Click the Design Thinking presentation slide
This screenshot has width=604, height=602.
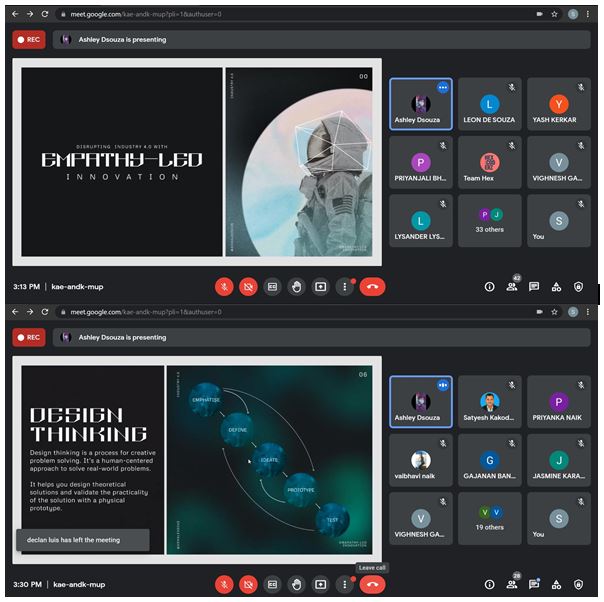[197, 460]
